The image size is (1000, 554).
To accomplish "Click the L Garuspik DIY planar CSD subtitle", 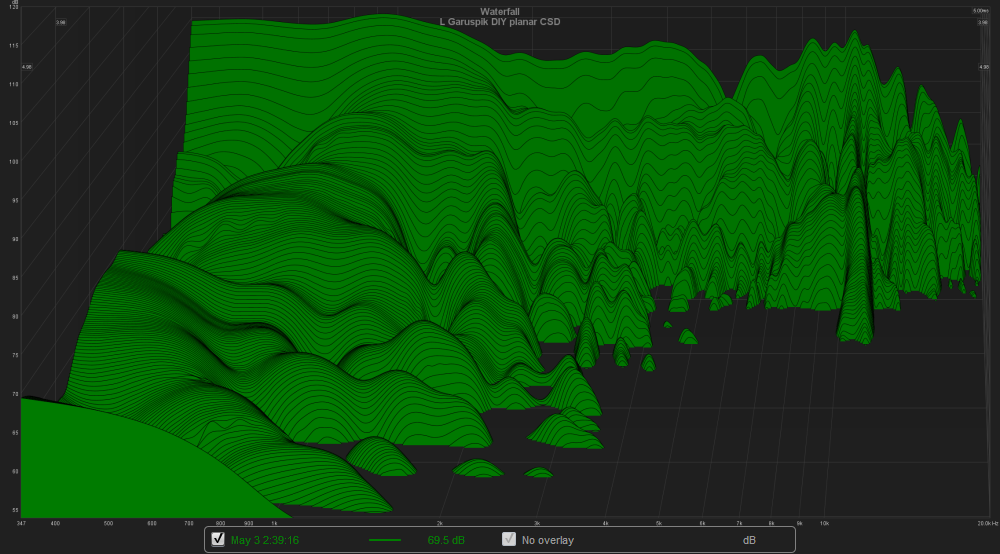I will 500,22.
